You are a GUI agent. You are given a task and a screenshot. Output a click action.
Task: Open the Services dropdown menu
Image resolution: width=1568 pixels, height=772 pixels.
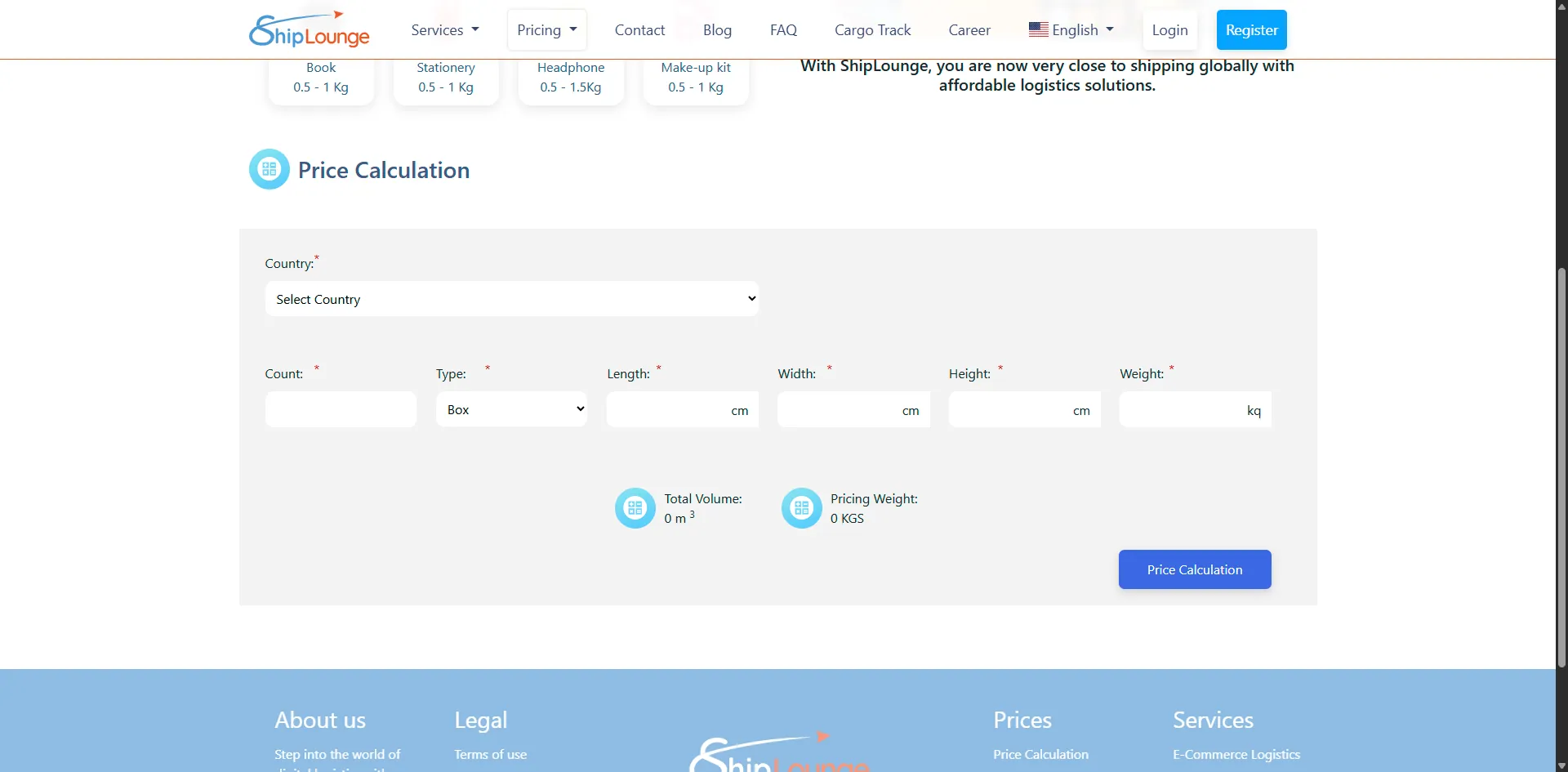coord(445,30)
